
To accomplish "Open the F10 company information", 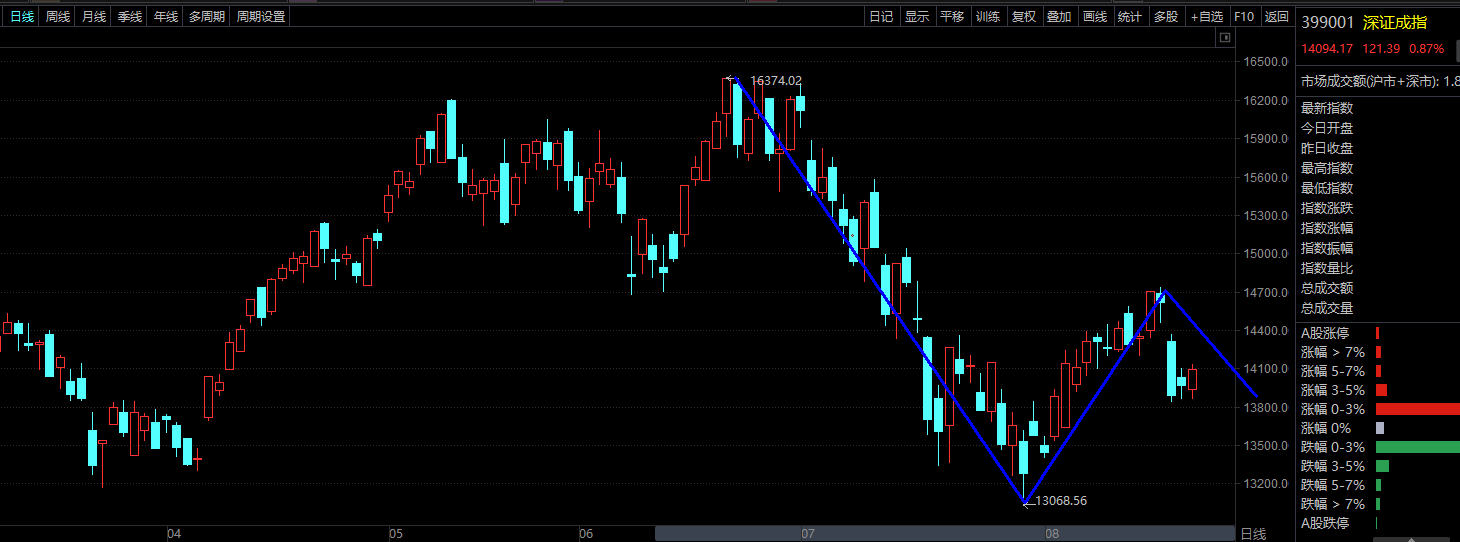I will click(1244, 17).
